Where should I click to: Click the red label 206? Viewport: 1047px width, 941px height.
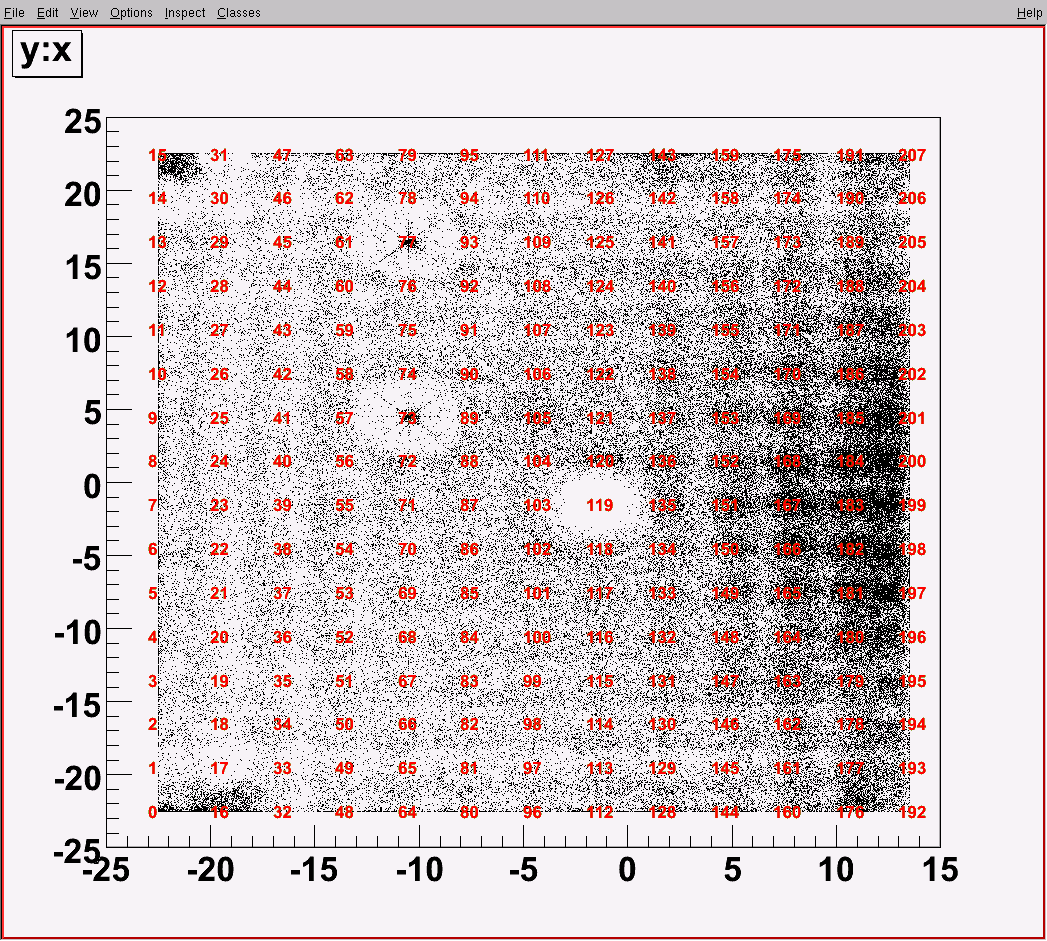(x=912, y=198)
